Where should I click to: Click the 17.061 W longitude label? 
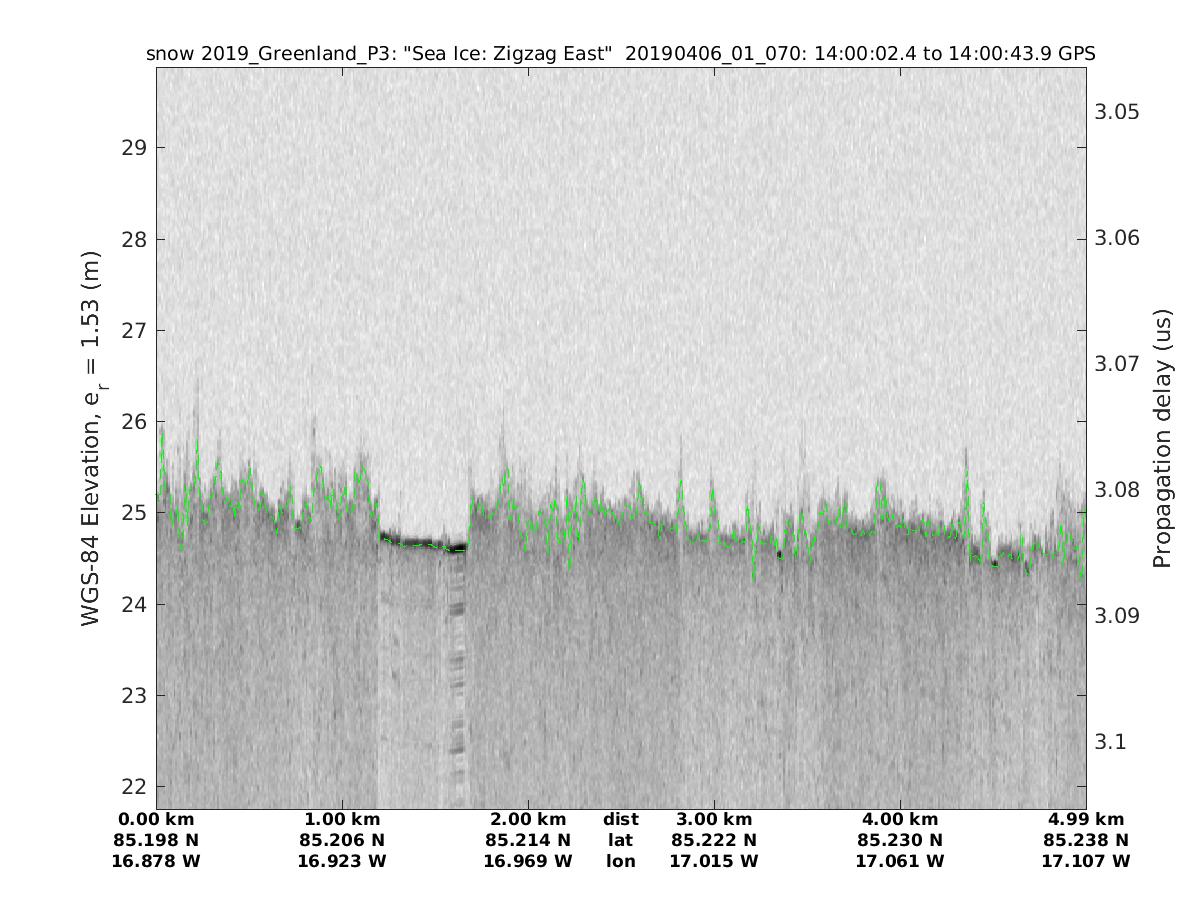900,861
